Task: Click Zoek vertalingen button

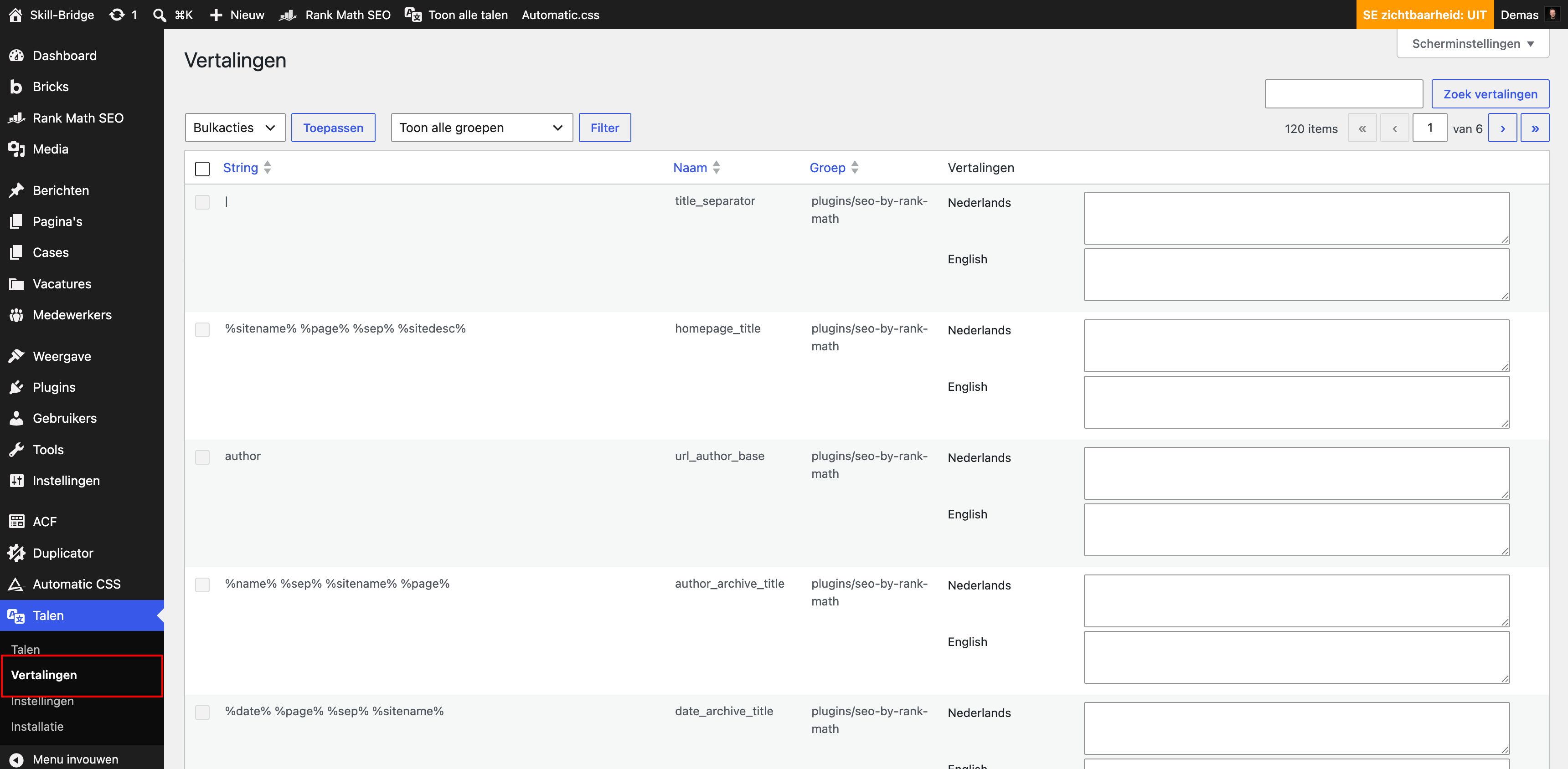Action: pos(1490,94)
